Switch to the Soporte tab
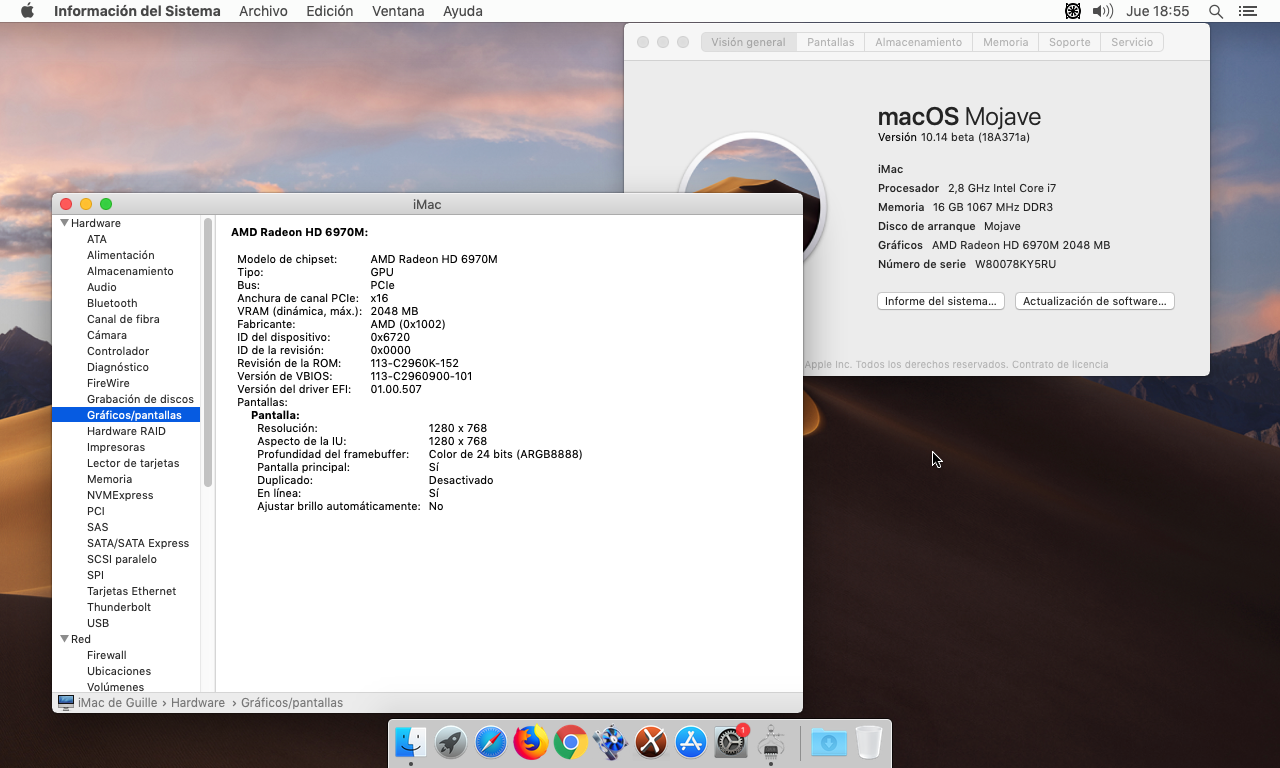The height and width of the screenshot is (768, 1280). pos(1069,42)
